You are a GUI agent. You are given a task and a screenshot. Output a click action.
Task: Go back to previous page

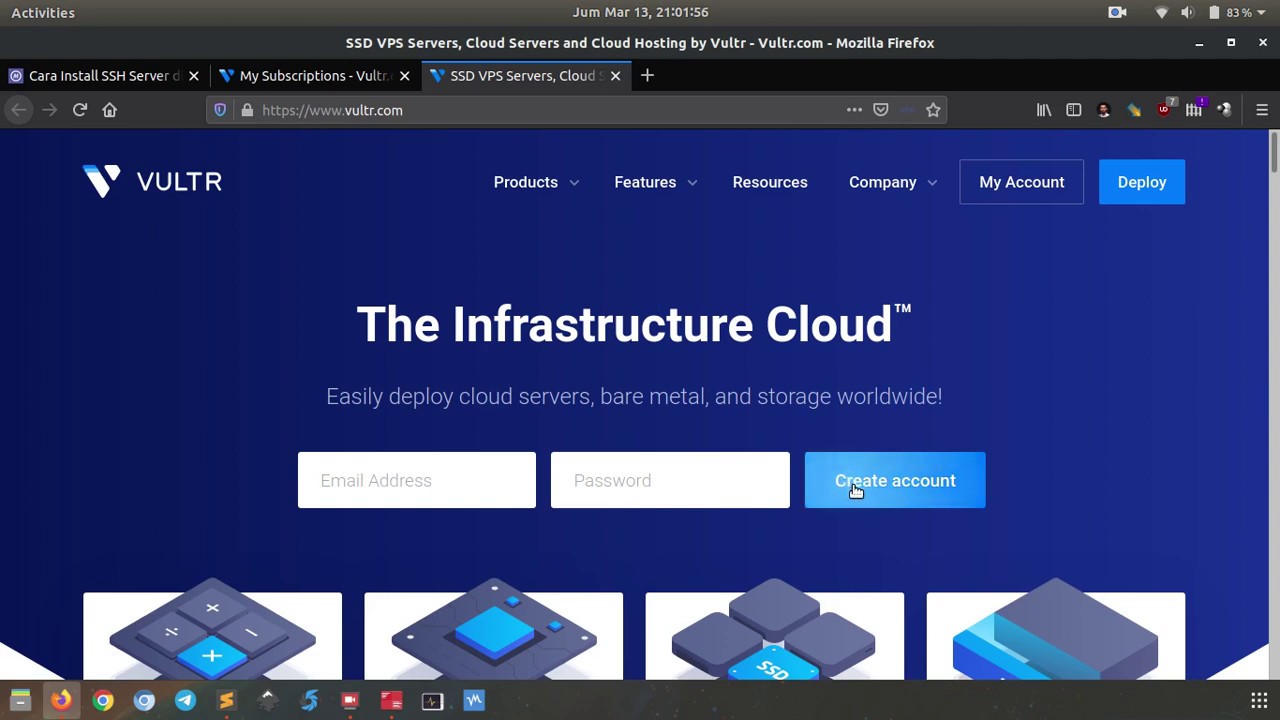click(x=19, y=110)
